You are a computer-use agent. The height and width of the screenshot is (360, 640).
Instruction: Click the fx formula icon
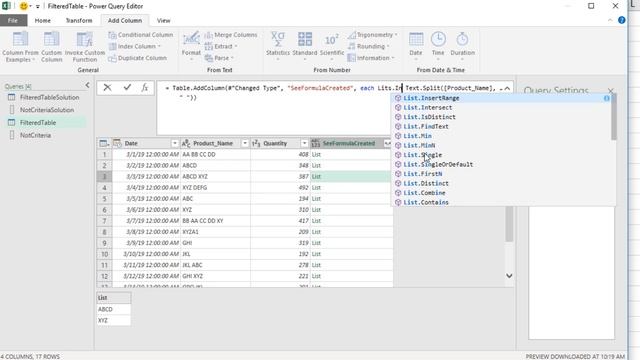(144, 87)
